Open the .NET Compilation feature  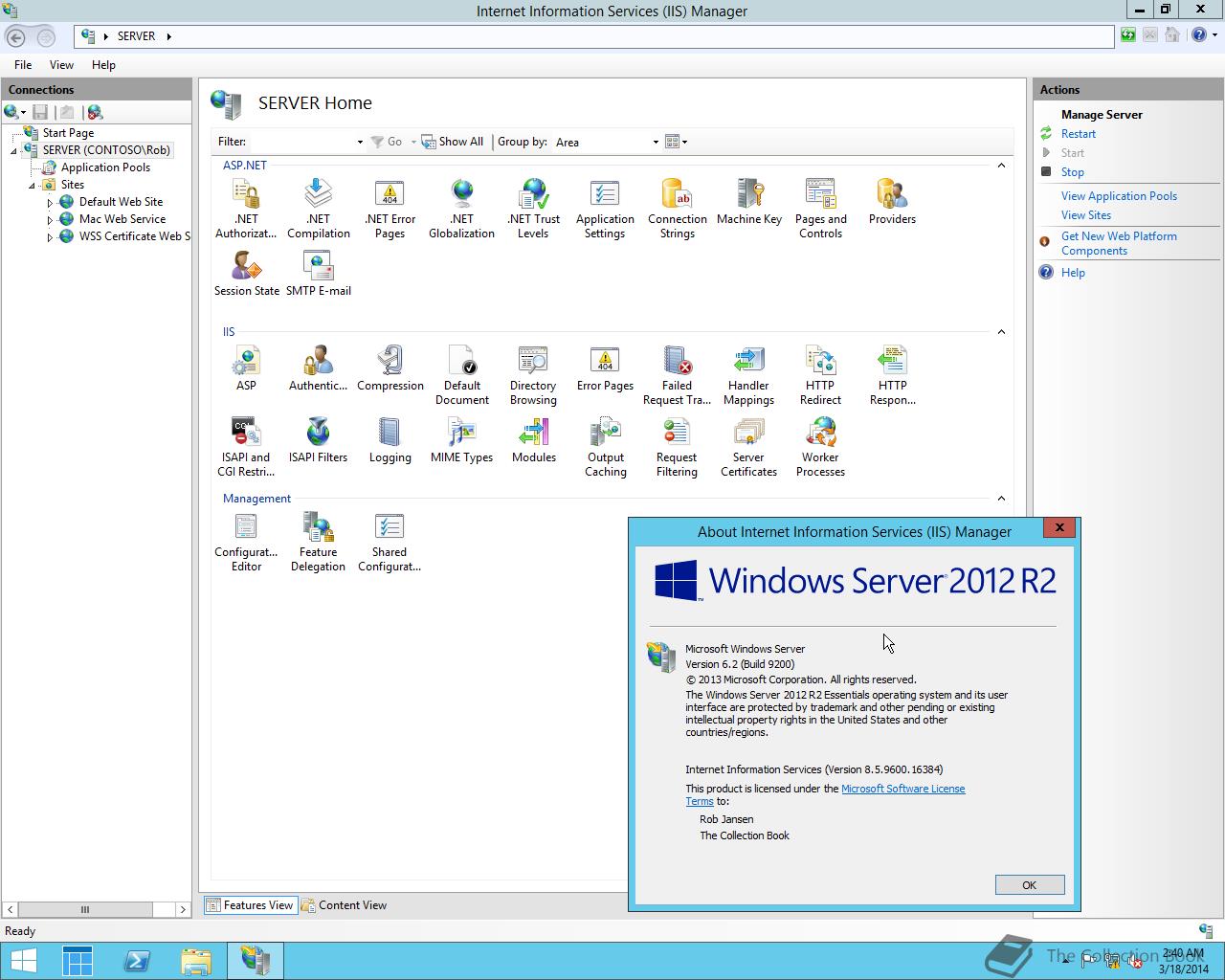(x=318, y=209)
